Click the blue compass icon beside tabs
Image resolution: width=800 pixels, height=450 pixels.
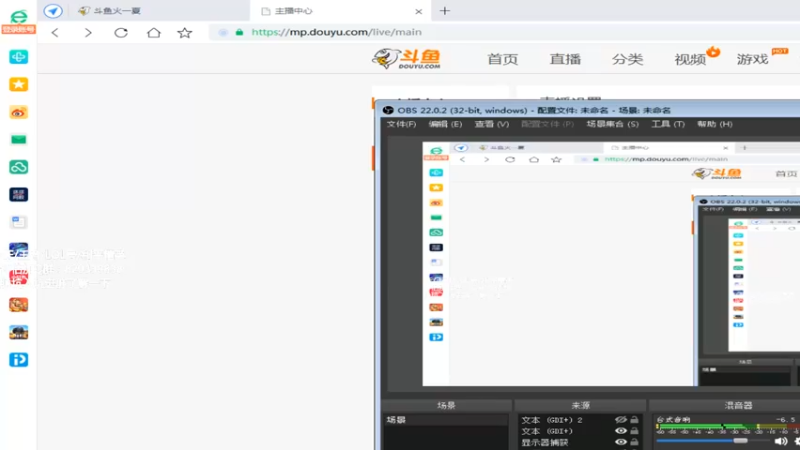pos(53,11)
